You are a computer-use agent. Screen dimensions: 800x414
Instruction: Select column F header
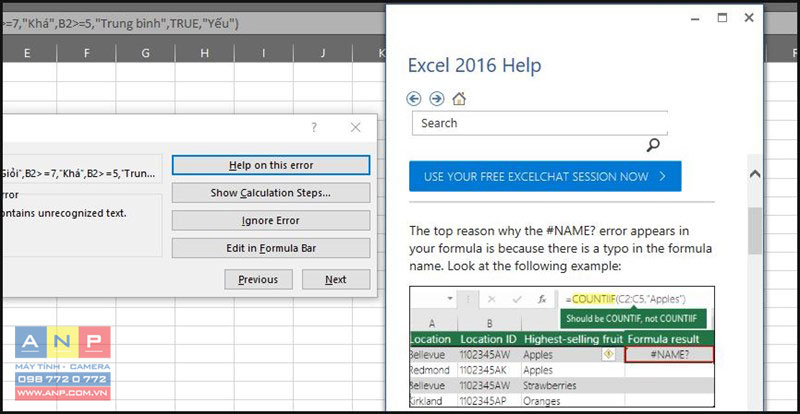click(87, 53)
